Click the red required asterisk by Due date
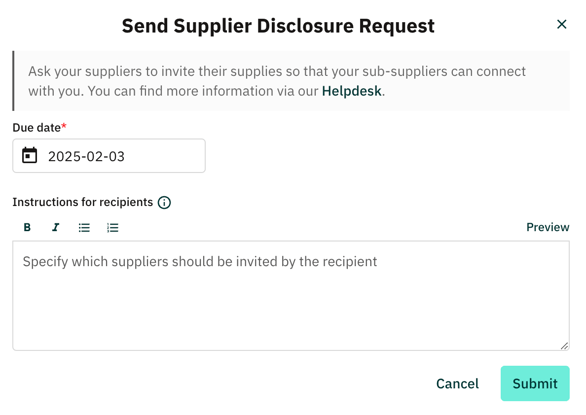The height and width of the screenshot is (415, 586). [x=64, y=126]
